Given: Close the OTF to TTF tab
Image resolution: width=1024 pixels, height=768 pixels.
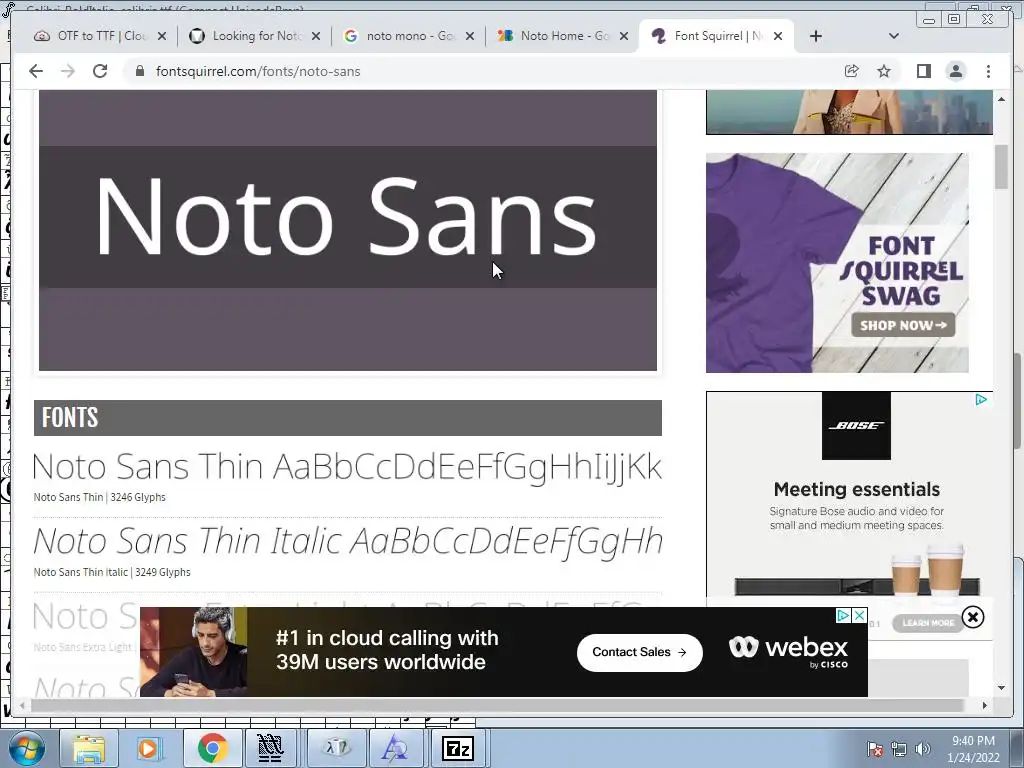Looking at the screenshot, I should [x=162, y=36].
